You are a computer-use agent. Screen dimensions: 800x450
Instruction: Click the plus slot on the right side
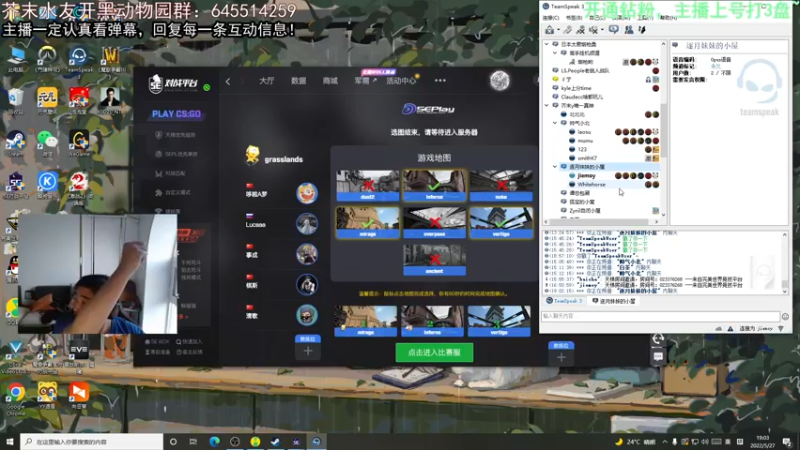pos(561,357)
